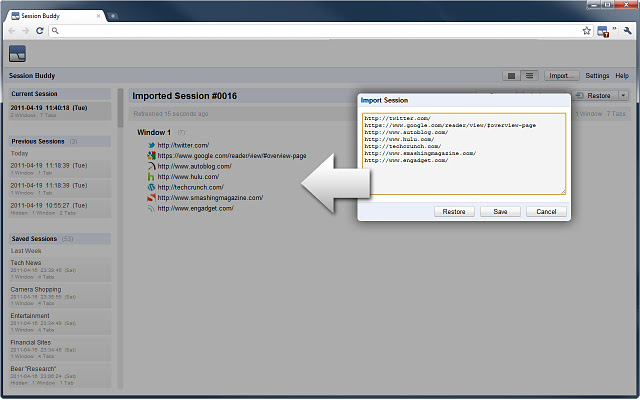This screenshot has height=400, width=640.
Task: Switch to compact grid view icon
Action: [511, 76]
